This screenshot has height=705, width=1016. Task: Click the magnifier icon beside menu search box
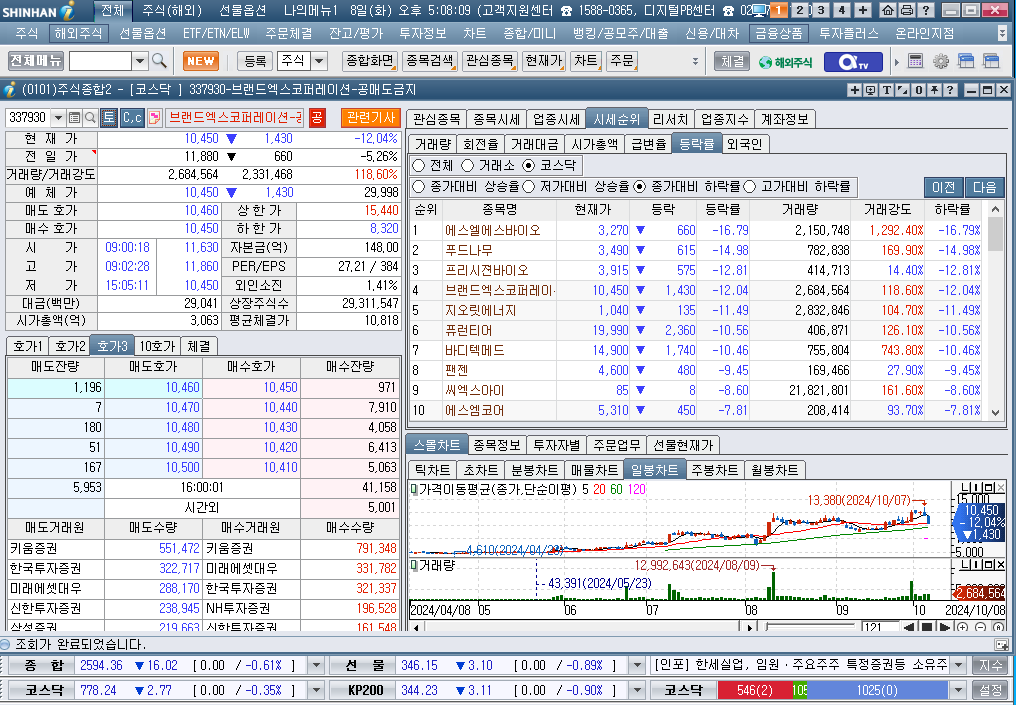pyautogui.click(x=159, y=61)
